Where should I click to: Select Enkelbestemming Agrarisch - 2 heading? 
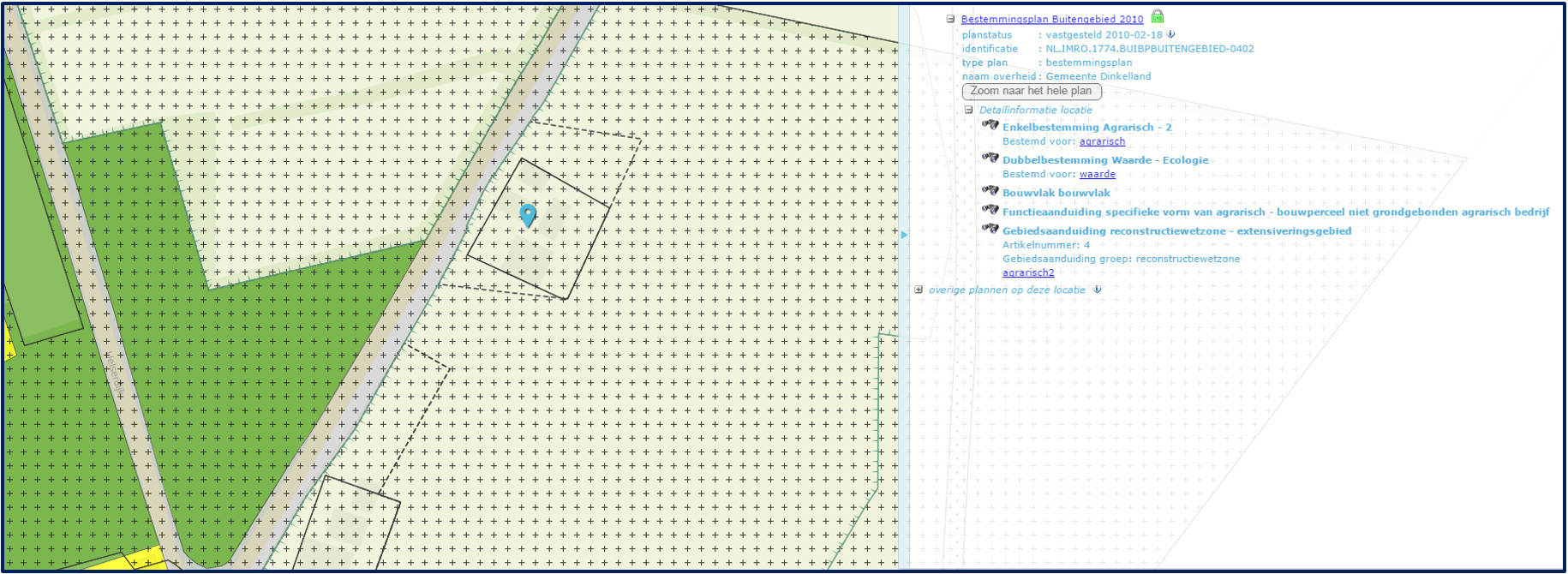(1087, 127)
